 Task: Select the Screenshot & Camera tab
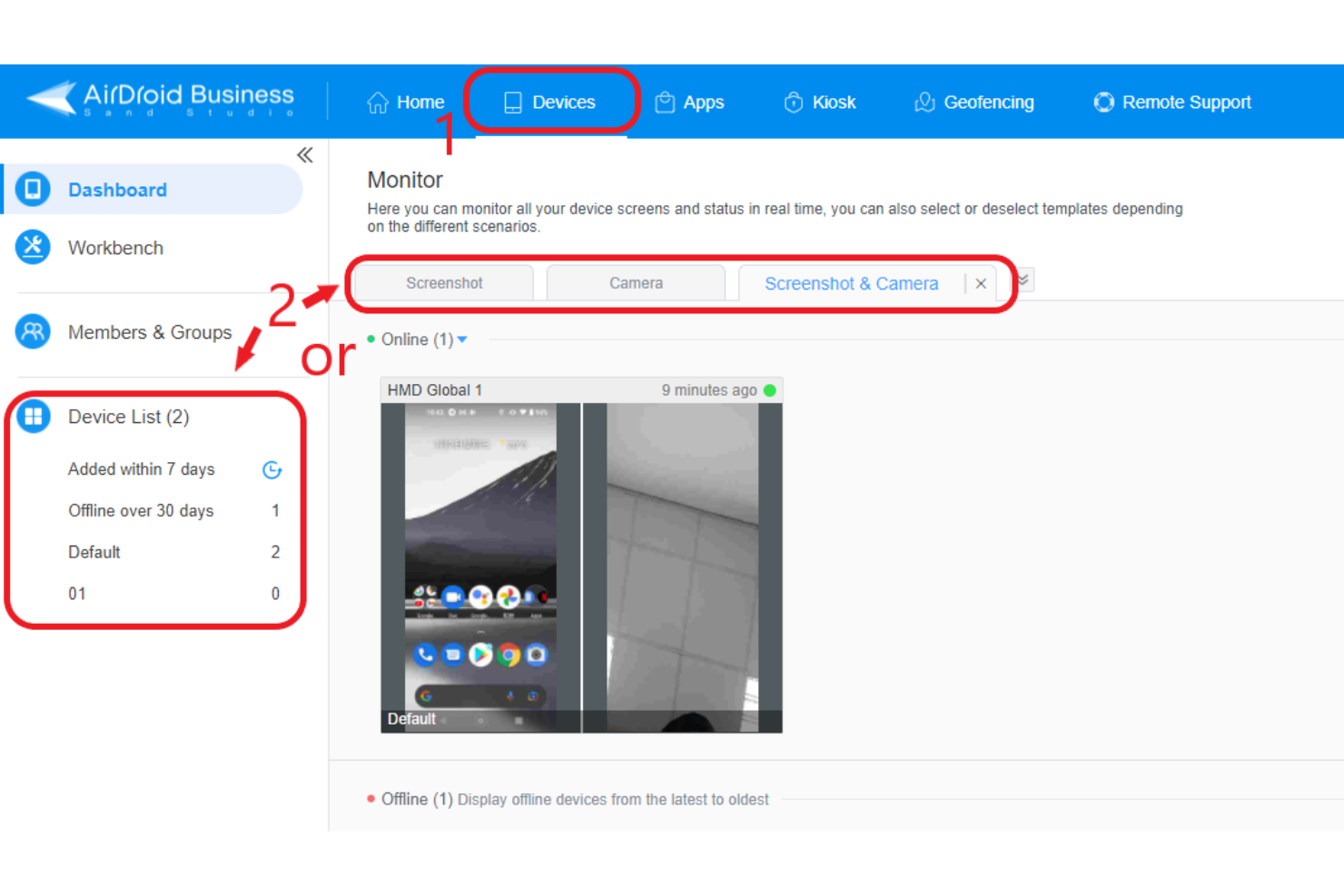click(x=851, y=283)
